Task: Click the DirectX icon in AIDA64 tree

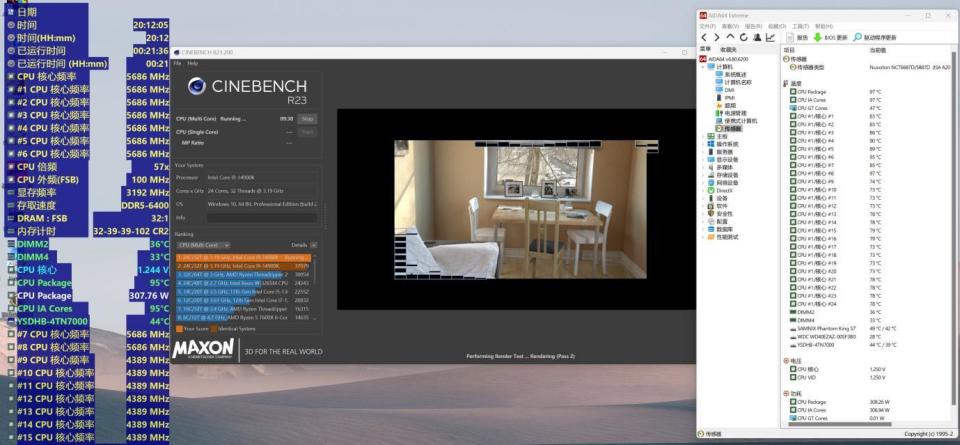Action: tap(710, 190)
